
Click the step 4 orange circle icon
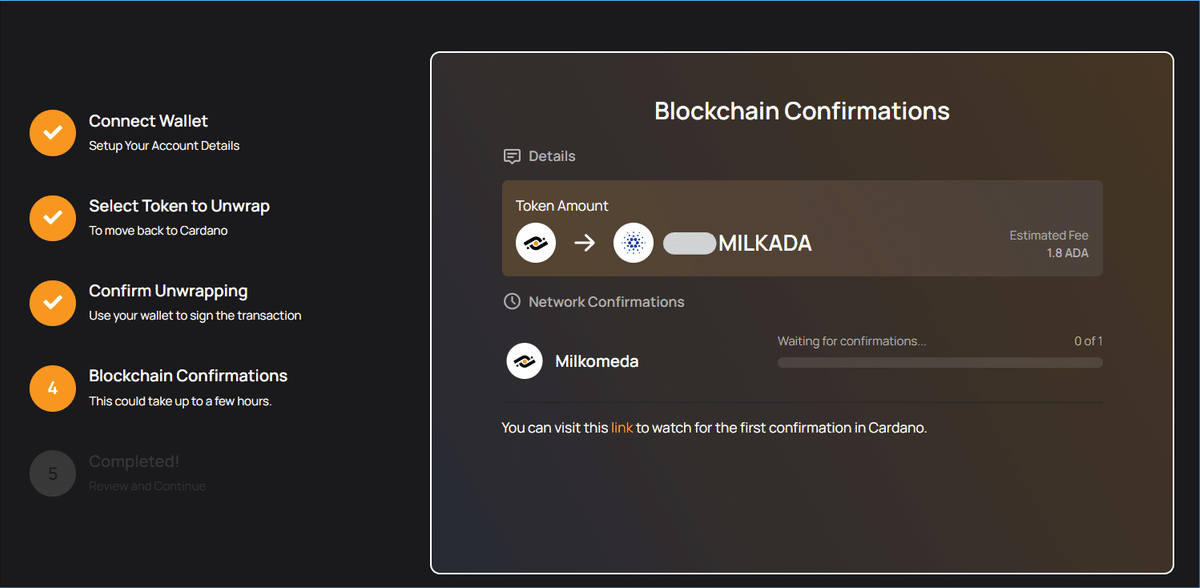coord(53,388)
